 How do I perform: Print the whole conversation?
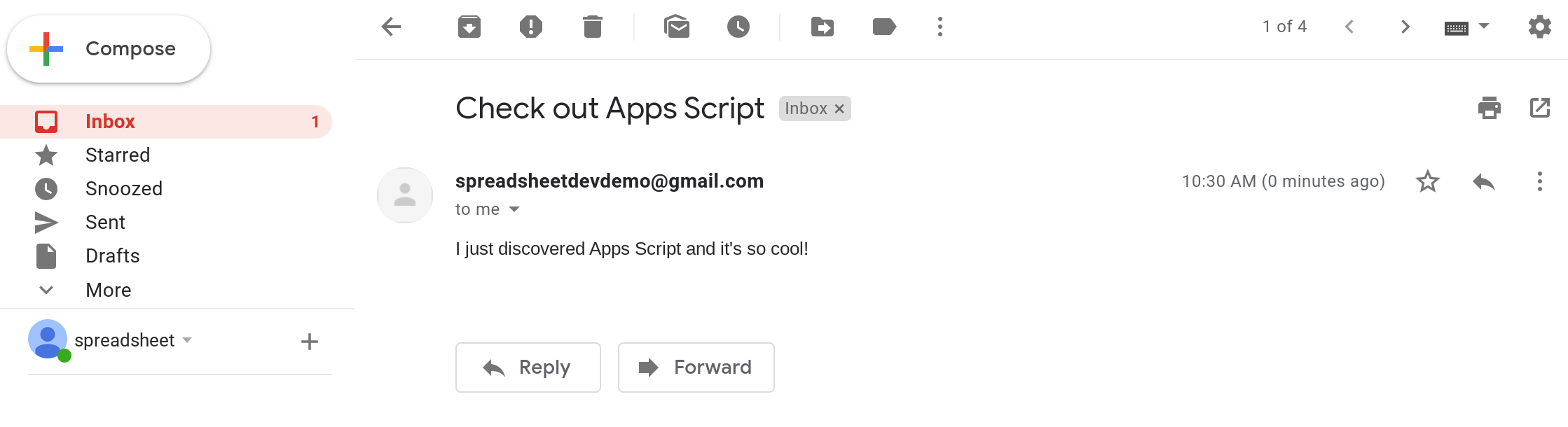(1490, 108)
